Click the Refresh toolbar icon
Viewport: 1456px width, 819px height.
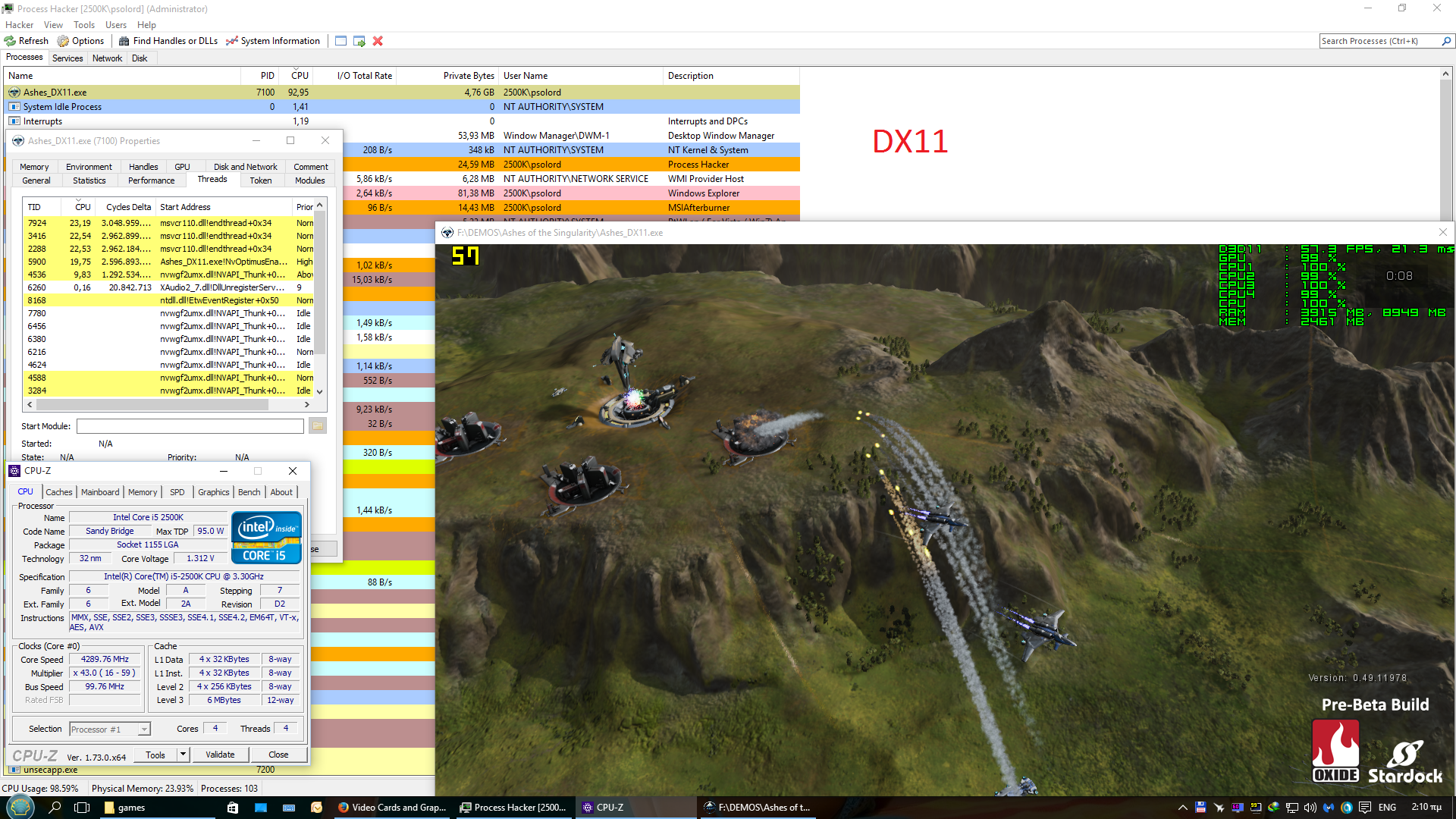[27, 41]
